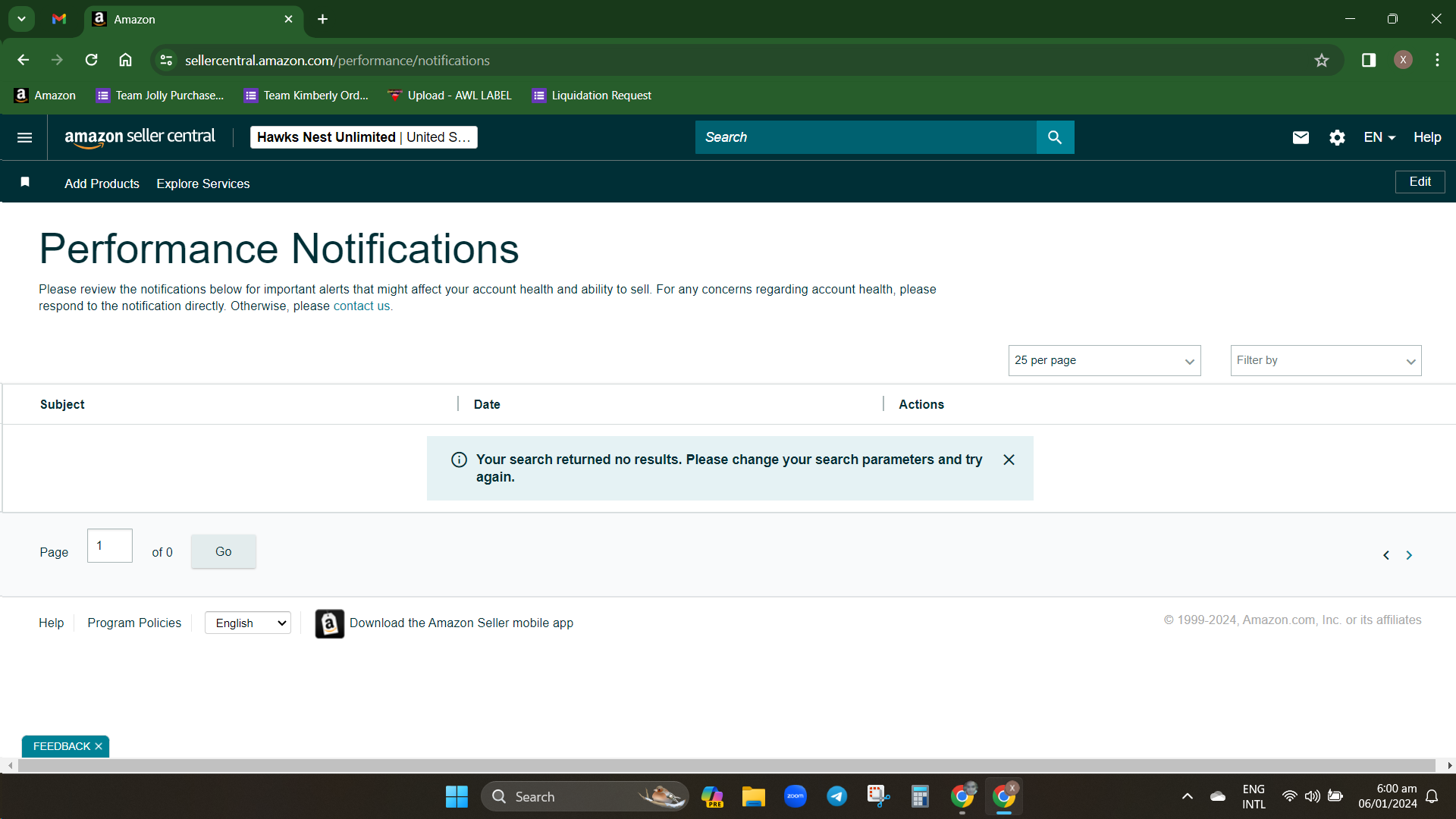
Task: Open the notification bell in system tray
Action: 1432,796
